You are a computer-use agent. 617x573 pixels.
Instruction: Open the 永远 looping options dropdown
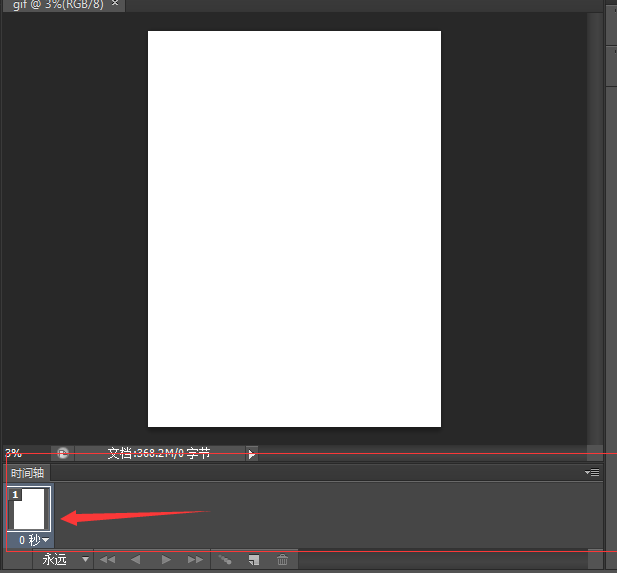coord(65,559)
